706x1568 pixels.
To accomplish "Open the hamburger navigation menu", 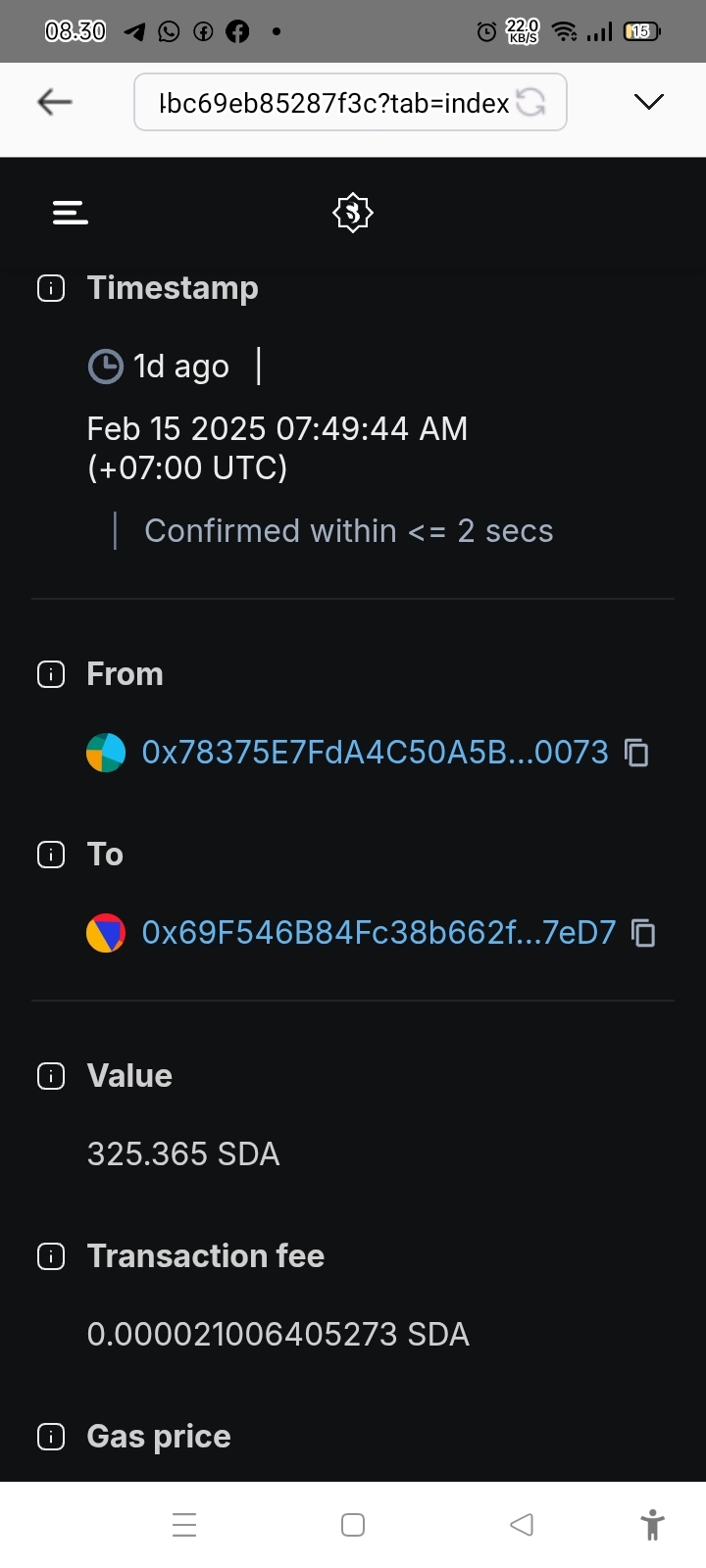I will (x=70, y=212).
